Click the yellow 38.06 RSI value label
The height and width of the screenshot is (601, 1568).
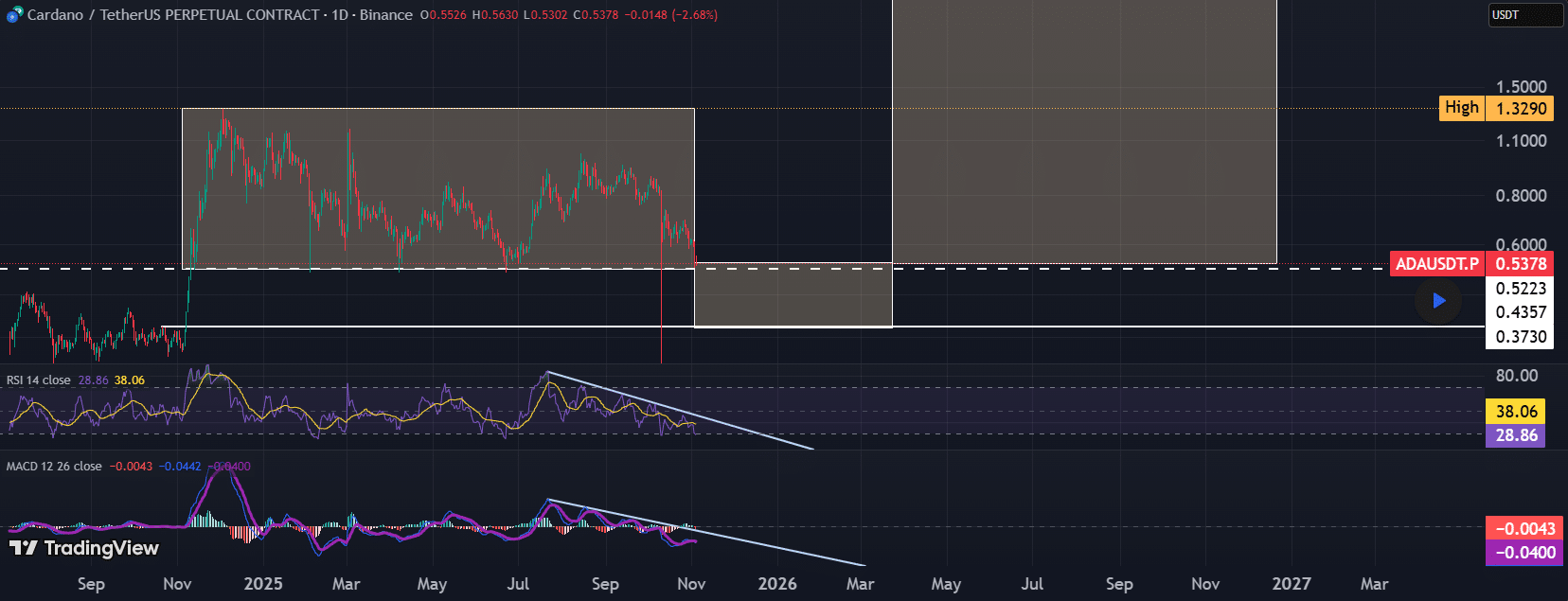point(1515,412)
